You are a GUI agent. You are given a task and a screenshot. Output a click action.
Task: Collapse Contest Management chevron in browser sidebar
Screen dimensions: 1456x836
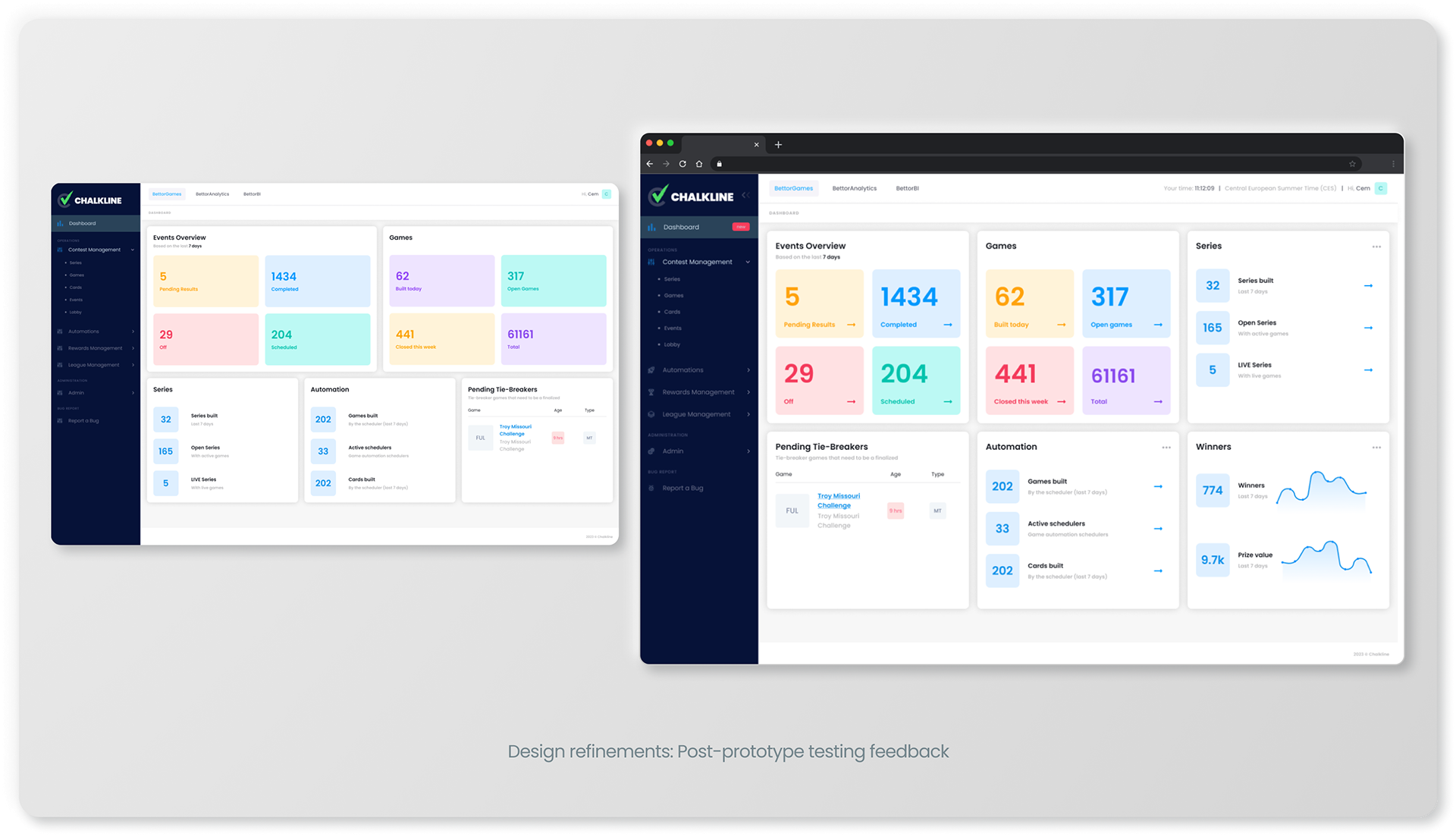click(x=748, y=262)
